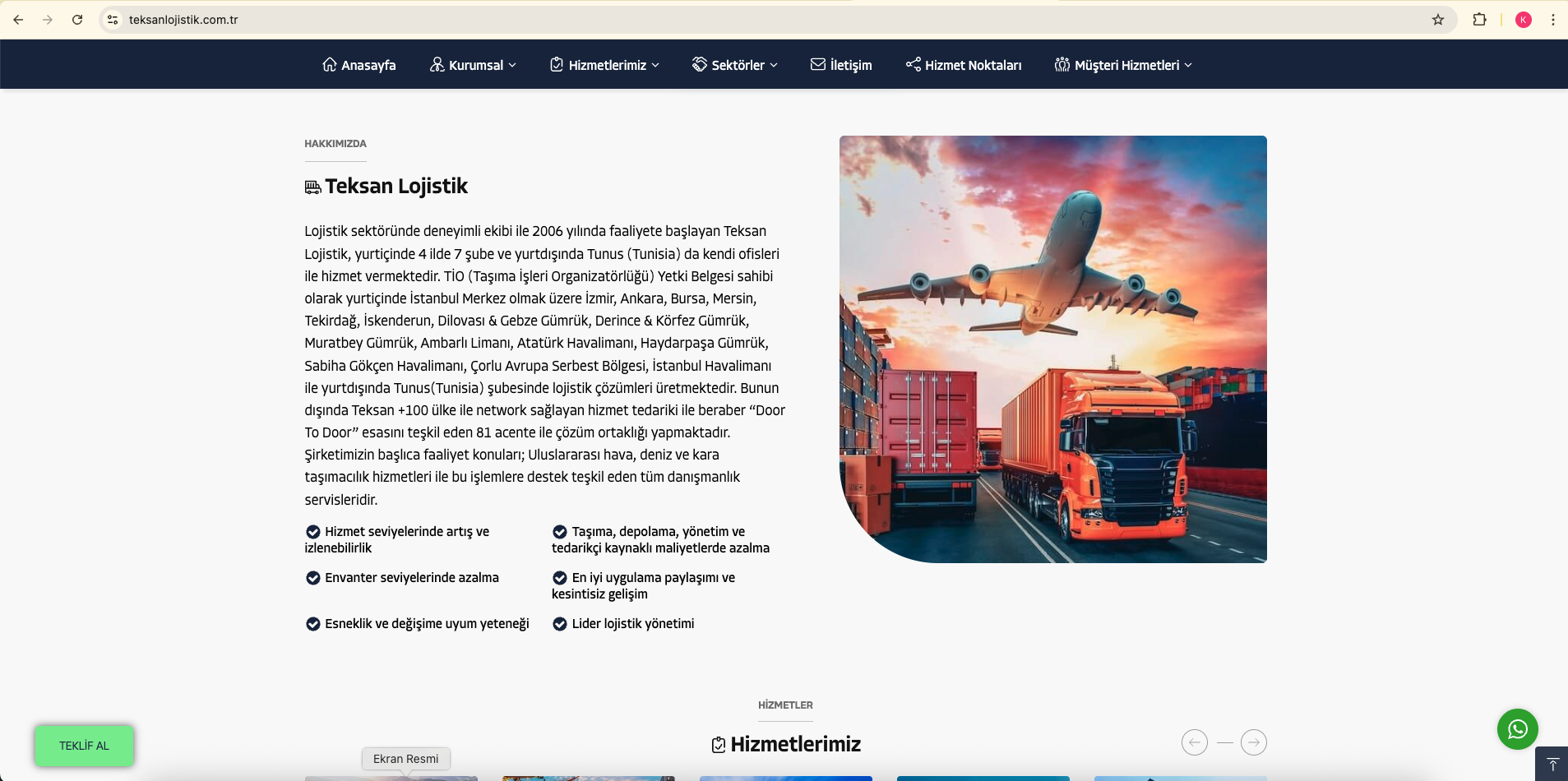Click the browser back arrow
The width and height of the screenshot is (1568, 781).
pyautogui.click(x=18, y=20)
